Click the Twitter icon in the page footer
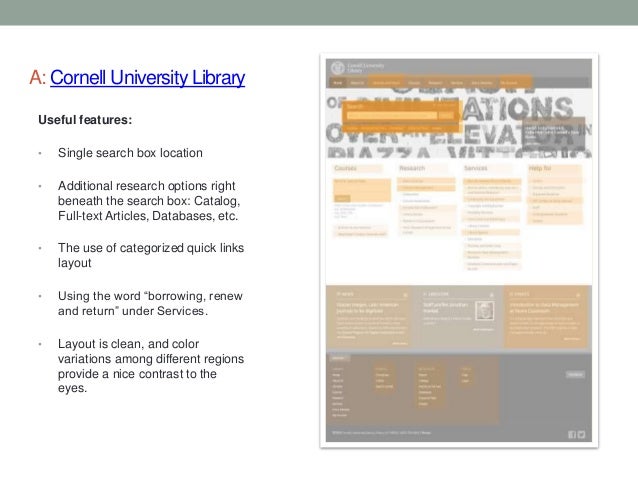This screenshot has height=479, width=638. point(581,435)
